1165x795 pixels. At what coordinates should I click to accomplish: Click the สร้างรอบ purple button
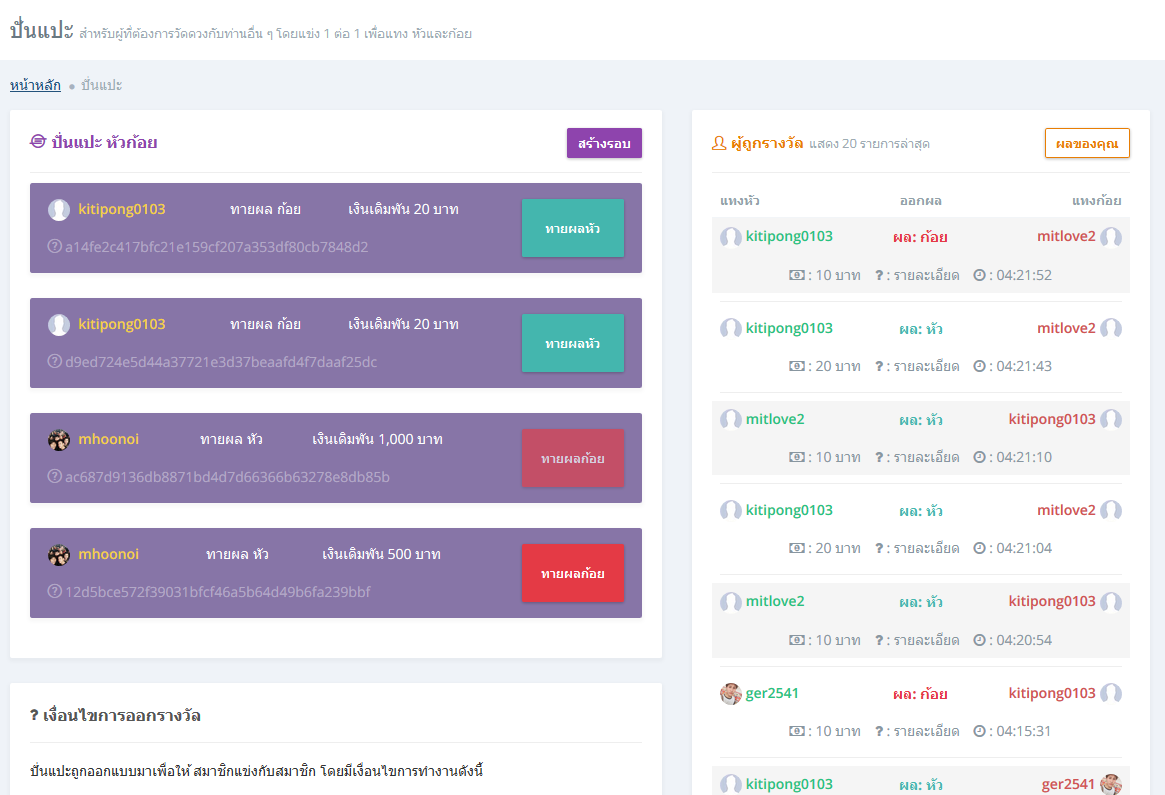[x=604, y=143]
